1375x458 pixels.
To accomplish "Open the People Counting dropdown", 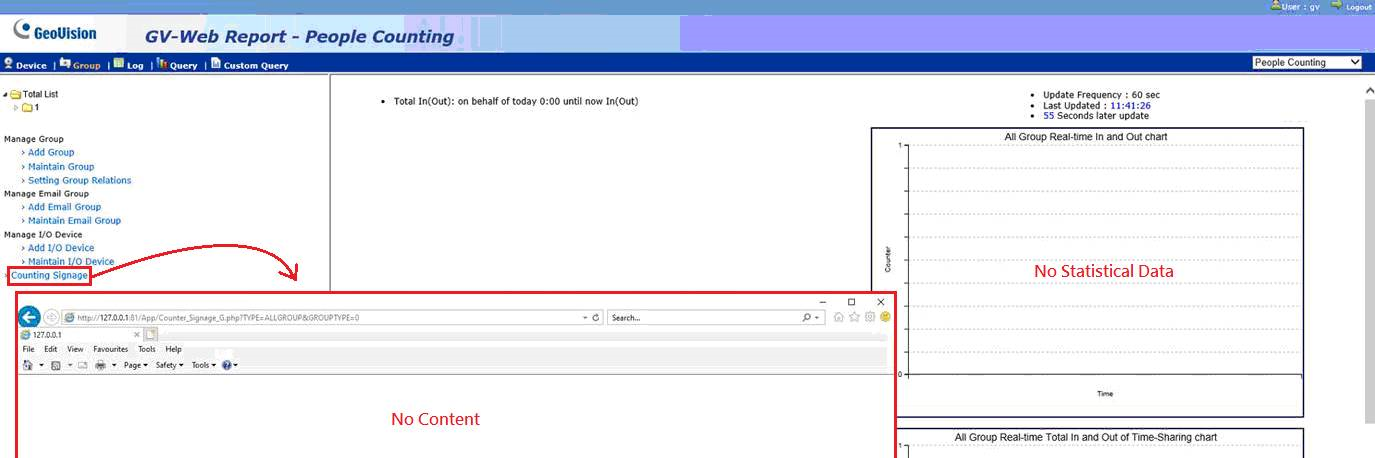I will (x=1307, y=62).
